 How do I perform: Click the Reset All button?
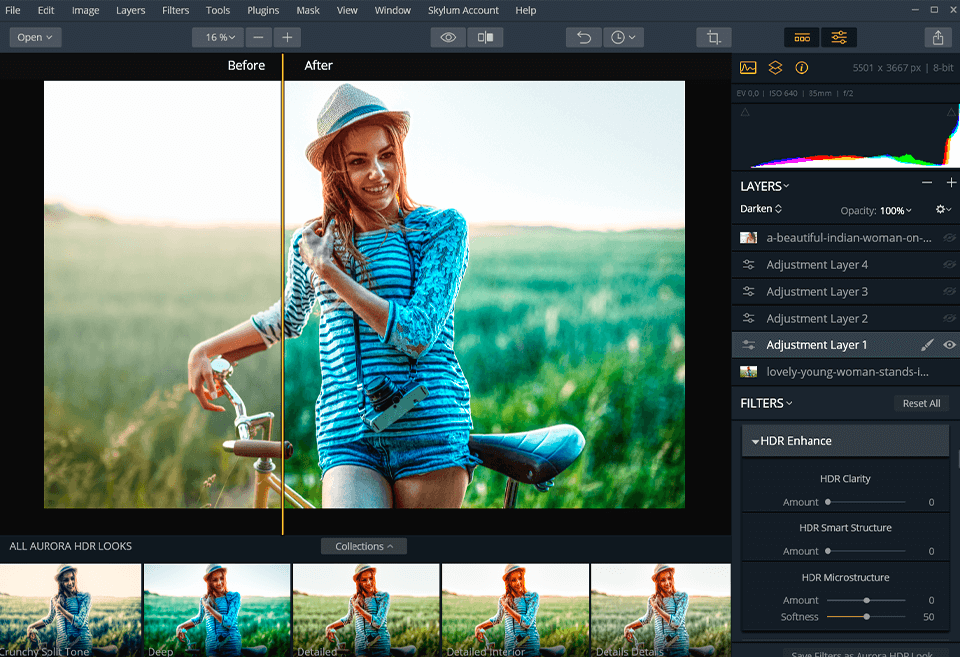tap(920, 403)
